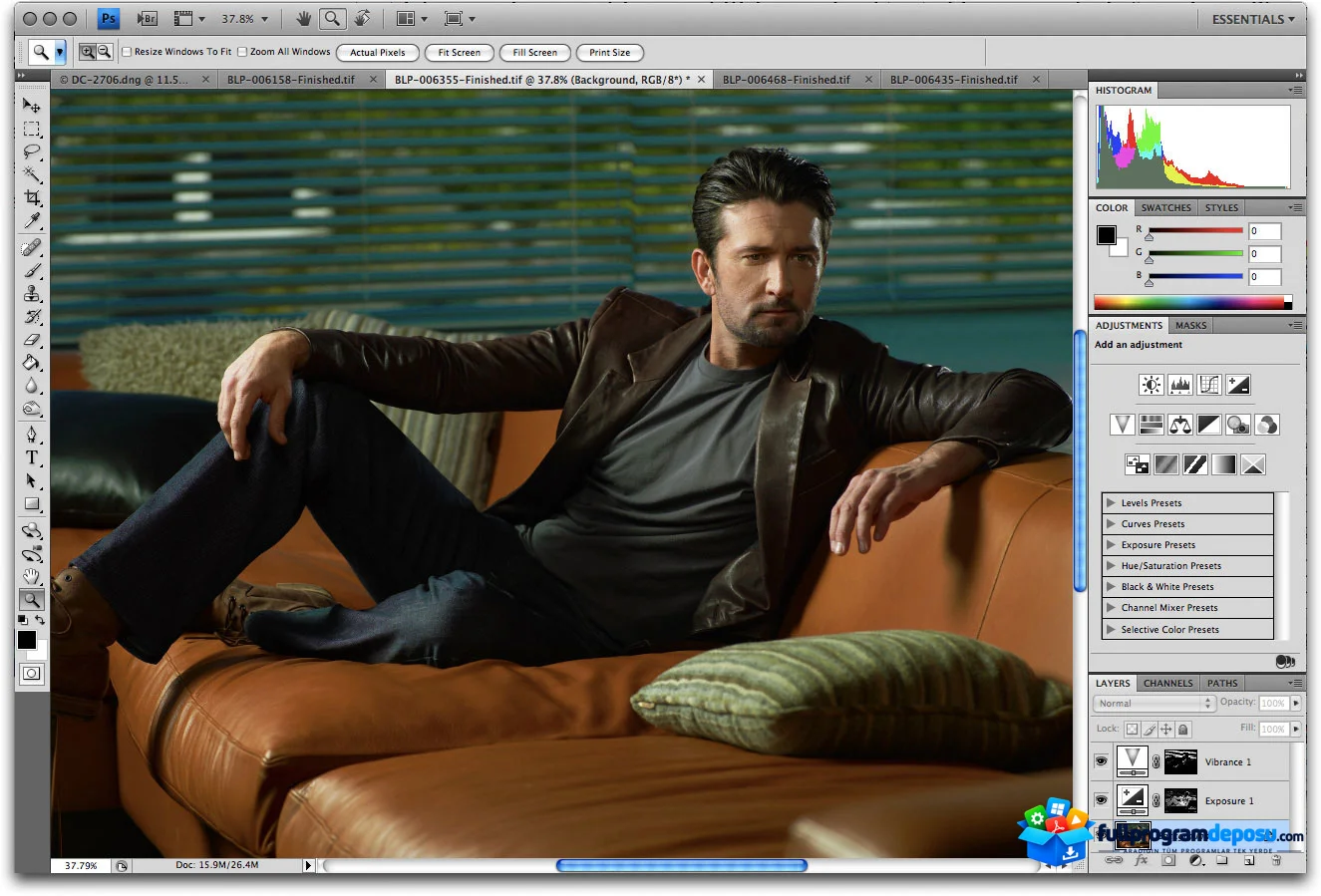Screen dimensions: 1321x896
Task: Select the Crop tool
Action: (32, 198)
